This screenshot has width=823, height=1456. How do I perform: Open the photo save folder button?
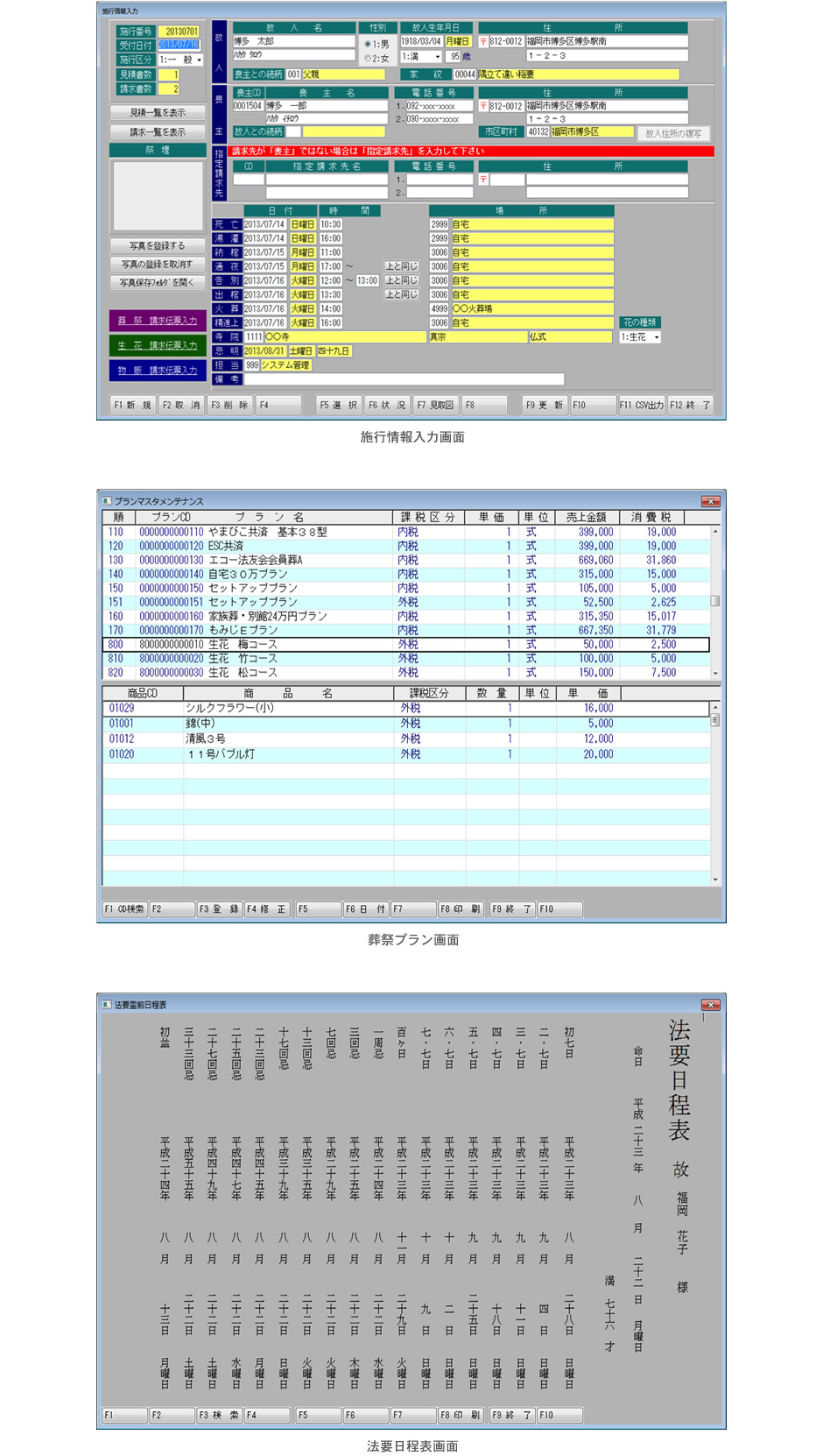point(158,283)
